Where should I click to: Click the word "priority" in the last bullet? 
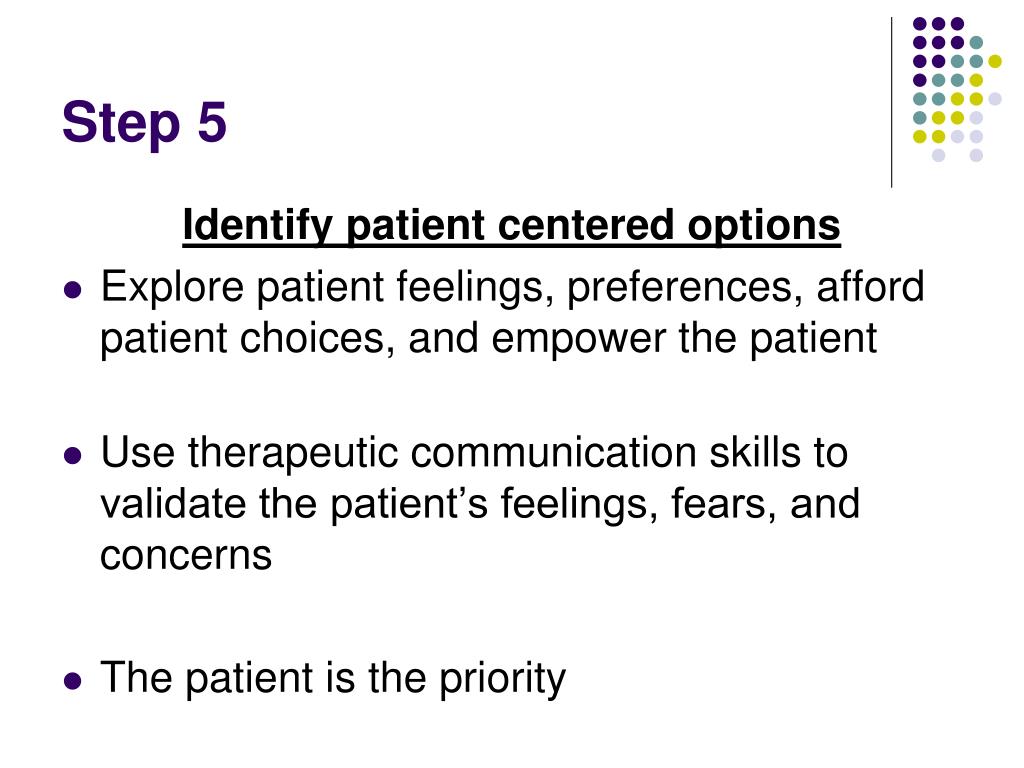click(x=502, y=680)
